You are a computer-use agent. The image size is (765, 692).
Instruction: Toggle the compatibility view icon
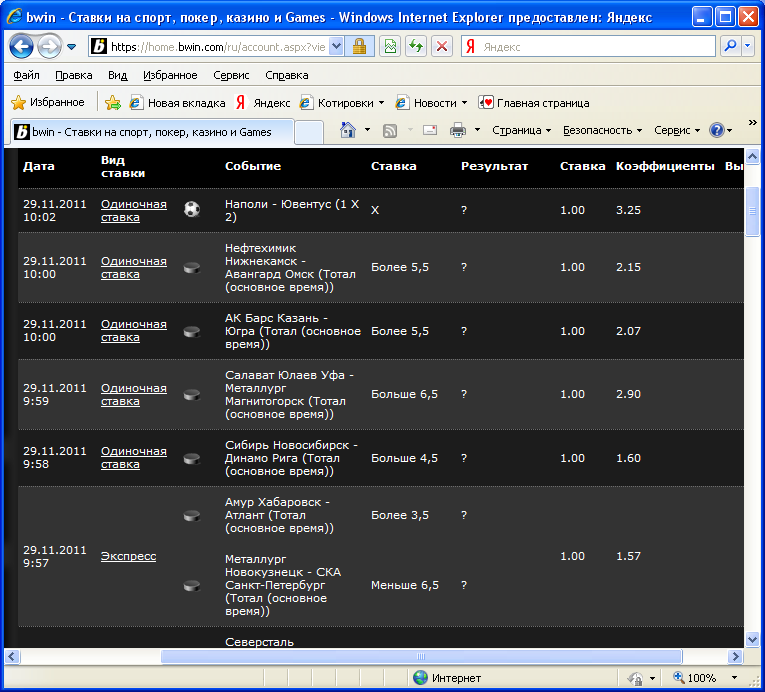pyautogui.click(x=390, y=47)
